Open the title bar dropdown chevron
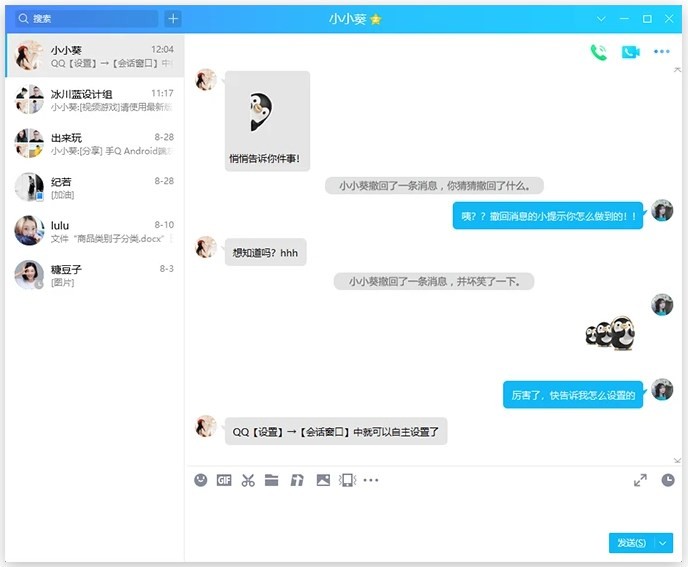The height and width of the screenshot is (567, 688). pos(601,18)
